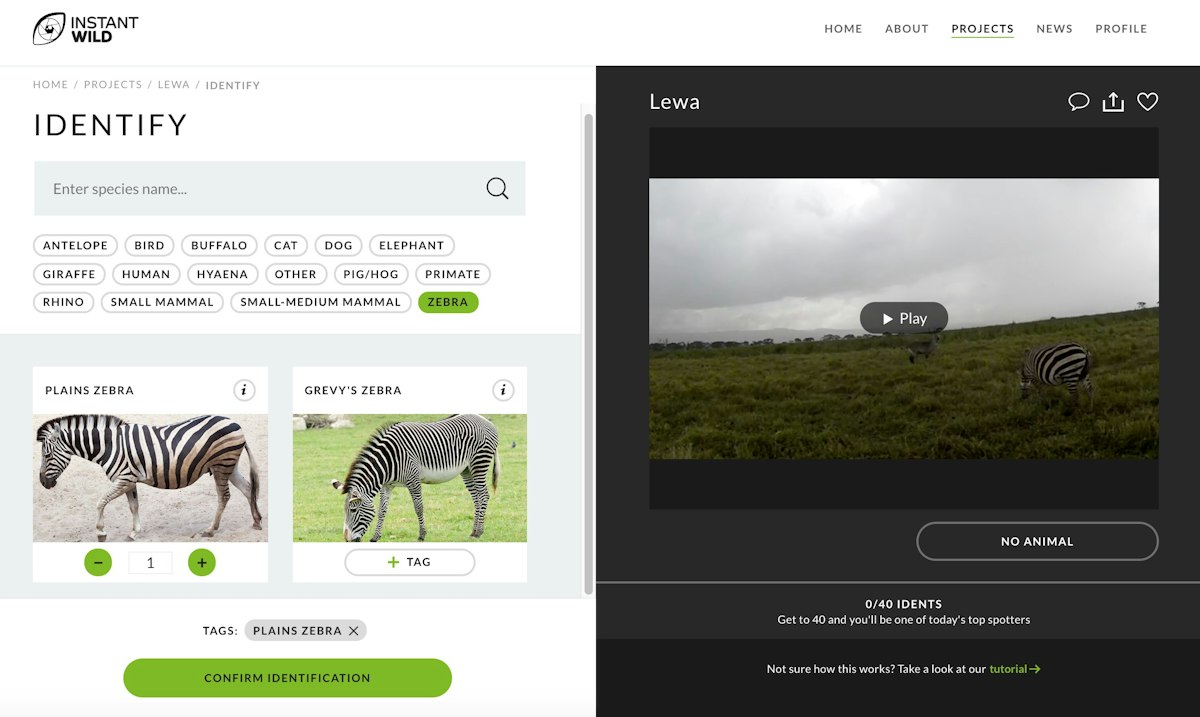The image size is (1200, 717).
Task: Select the Elephant category filter
Action: [411, 245]
